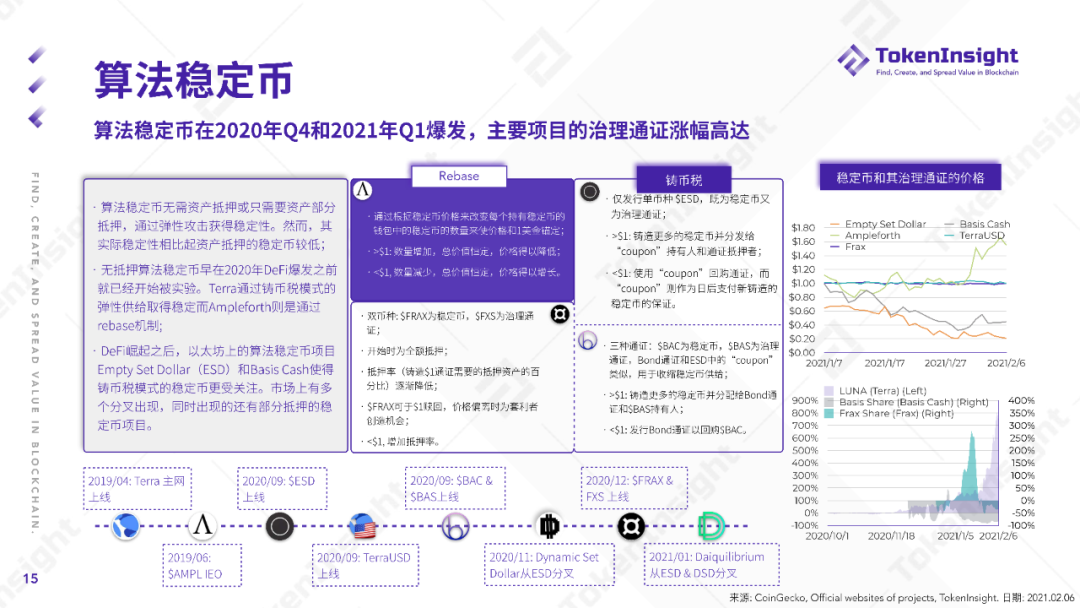
Task: Select the $BAC token icon on the timeline
Action: 456,527
